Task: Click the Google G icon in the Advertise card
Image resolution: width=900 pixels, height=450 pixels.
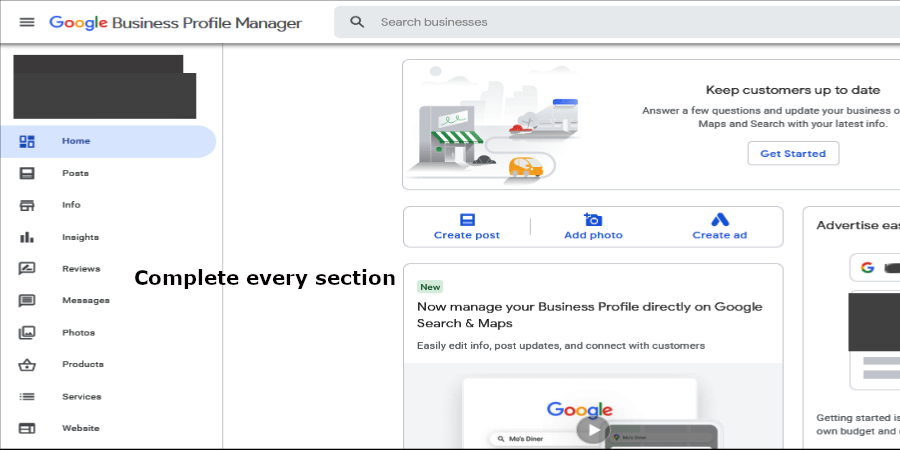Action: (867, 267)
